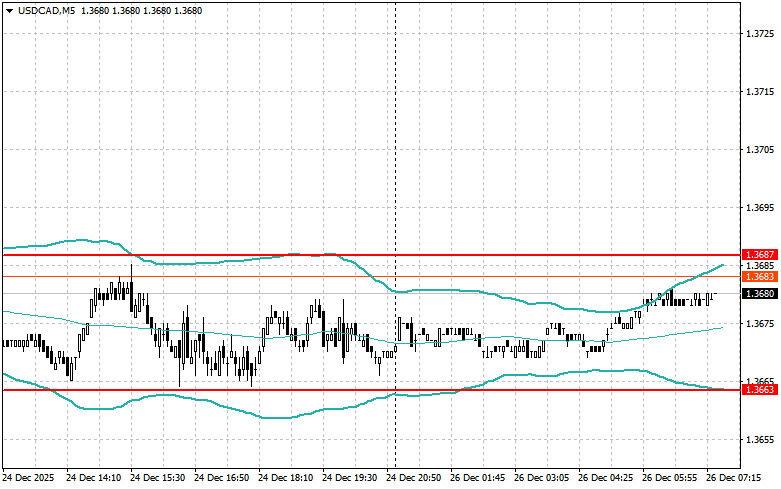Click the 24 Dec 18:10 time label

[x=285, y=478]
